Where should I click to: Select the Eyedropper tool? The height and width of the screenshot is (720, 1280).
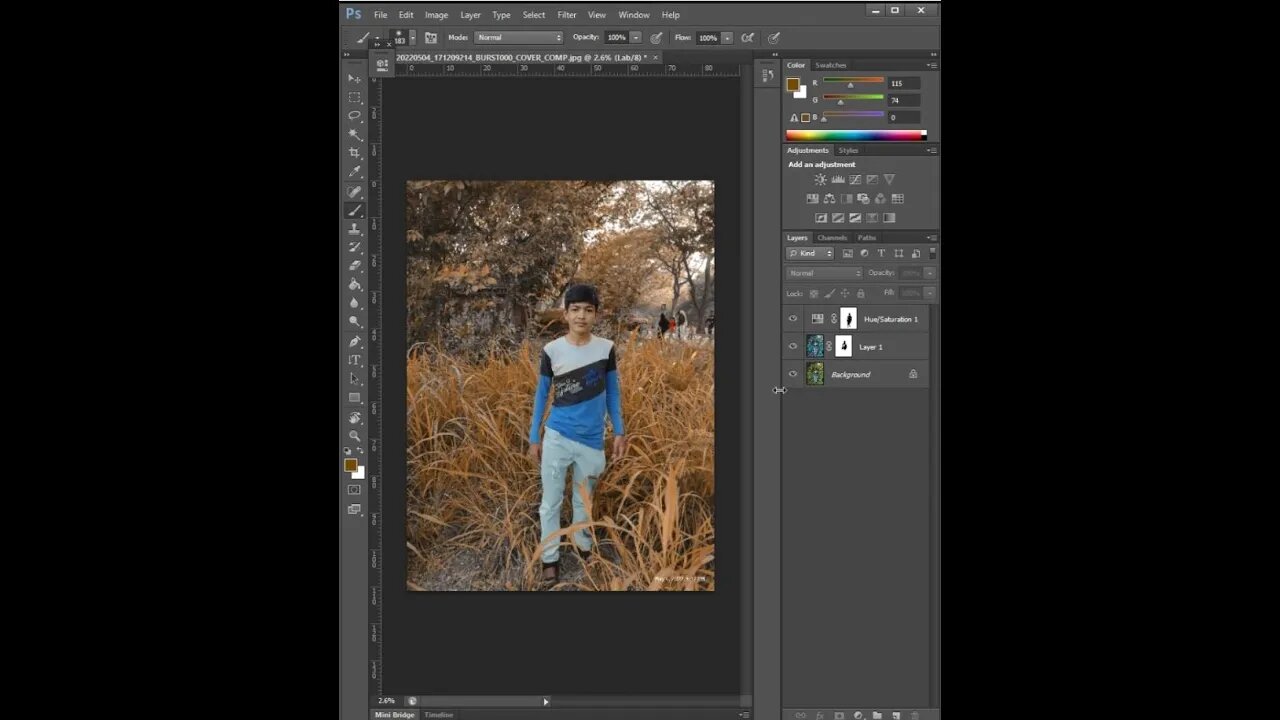[x=354, y=172]
